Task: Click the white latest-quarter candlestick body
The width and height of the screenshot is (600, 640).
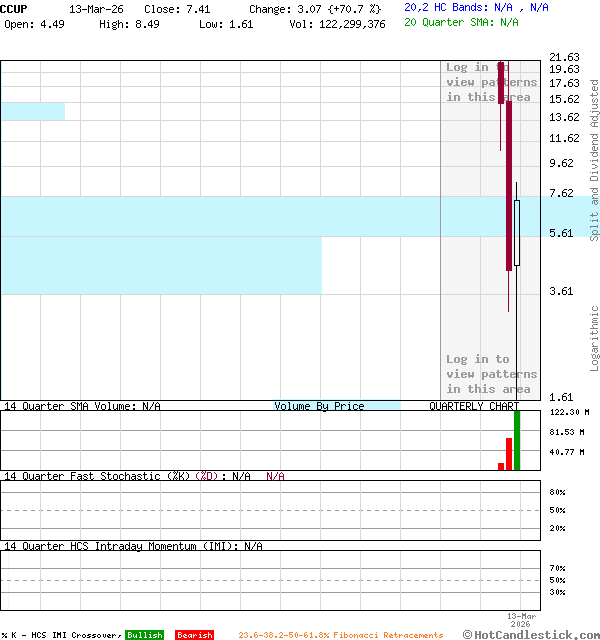Action: coord(517,232)
